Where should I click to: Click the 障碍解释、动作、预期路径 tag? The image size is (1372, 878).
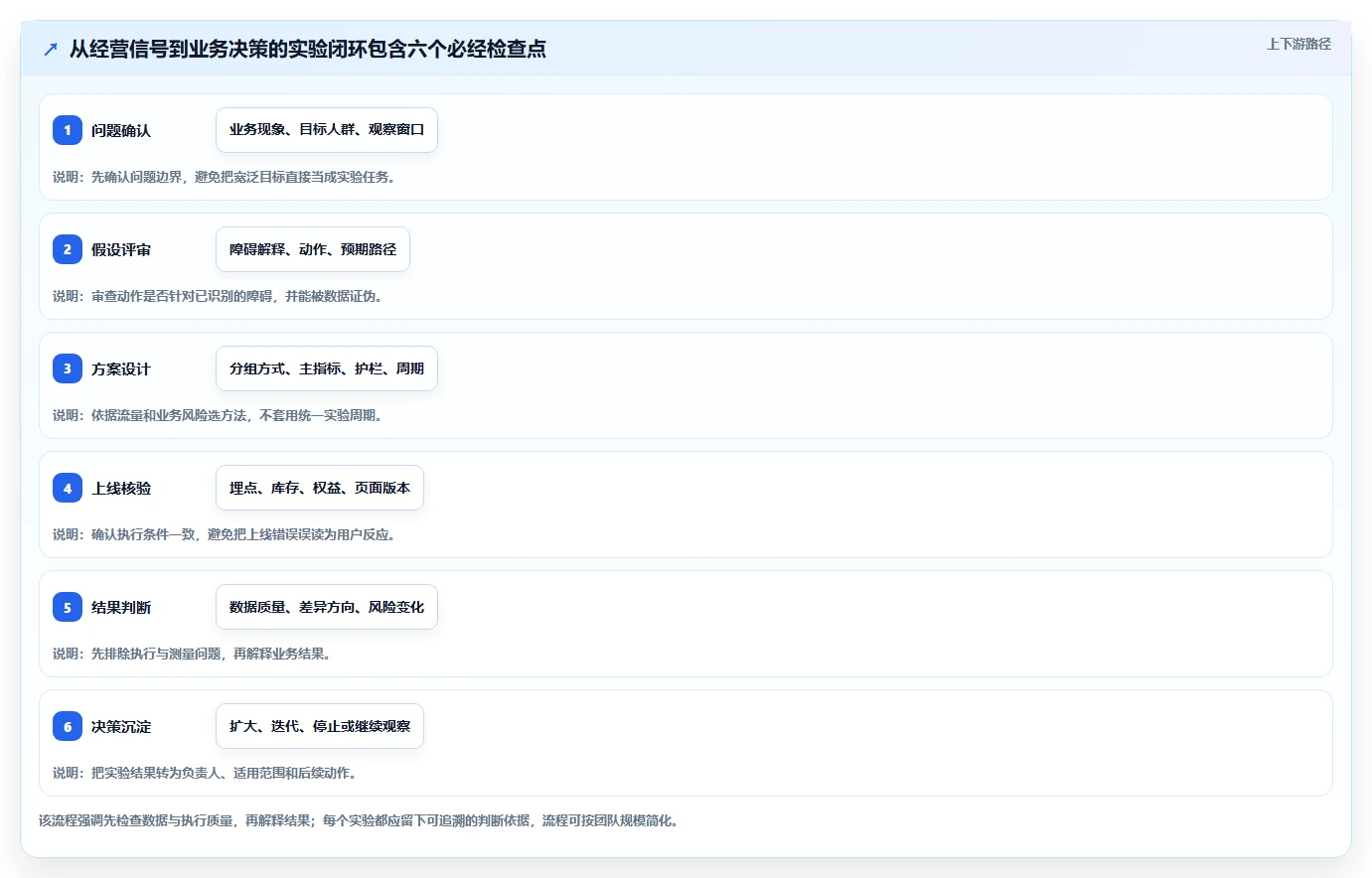click(x=313, y=249)
